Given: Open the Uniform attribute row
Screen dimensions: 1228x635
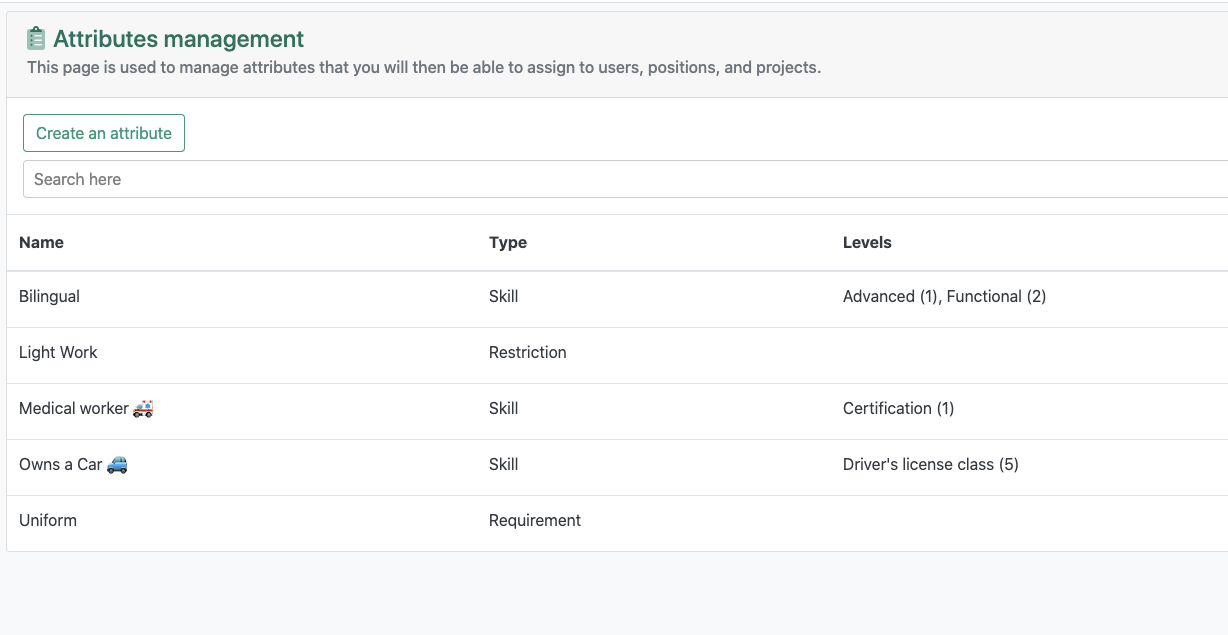Looking at the screenshot, I should [48, 520].
